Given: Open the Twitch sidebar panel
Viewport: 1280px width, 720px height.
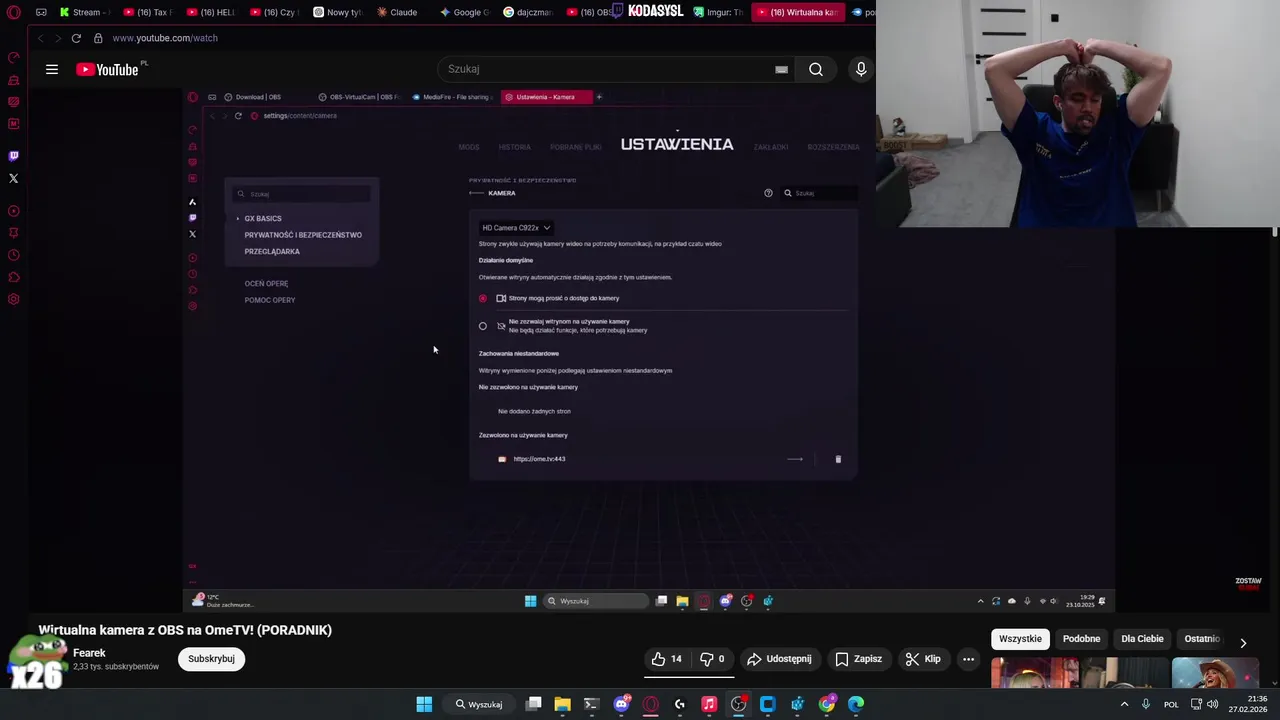Looking at the screenshot, I should point(14,156).
